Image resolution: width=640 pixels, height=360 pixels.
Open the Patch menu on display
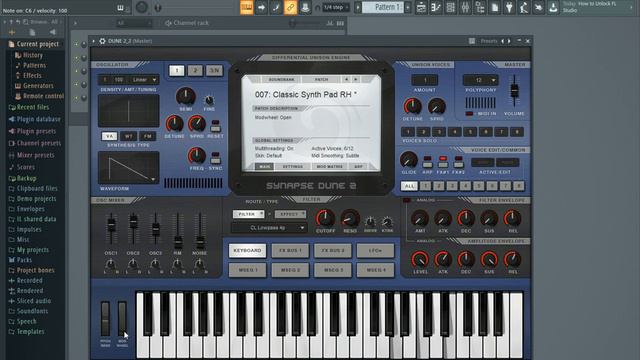pos(322,79)
